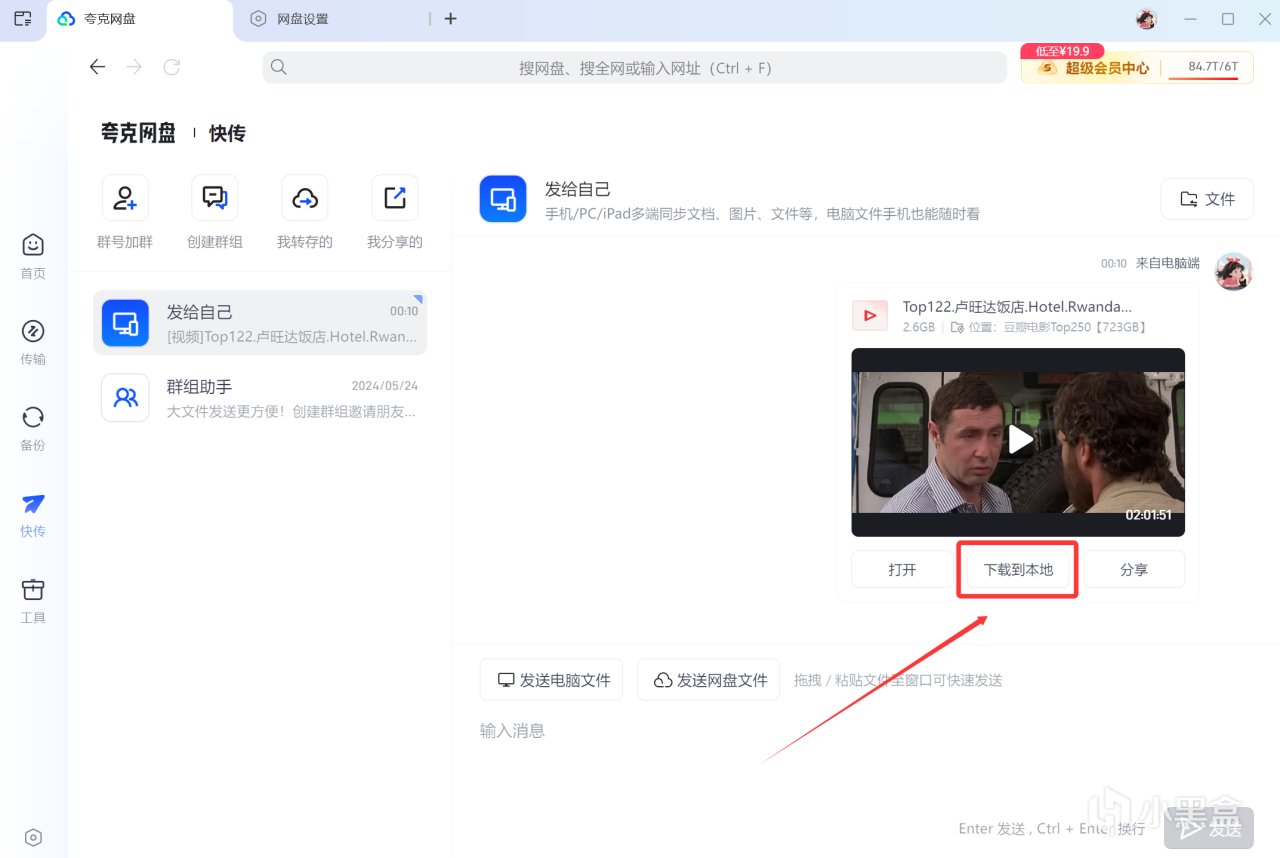Click 发送网盘文件 button
Screen dimensions: 1280x858
pyautogui.click(x=708, y=680)
